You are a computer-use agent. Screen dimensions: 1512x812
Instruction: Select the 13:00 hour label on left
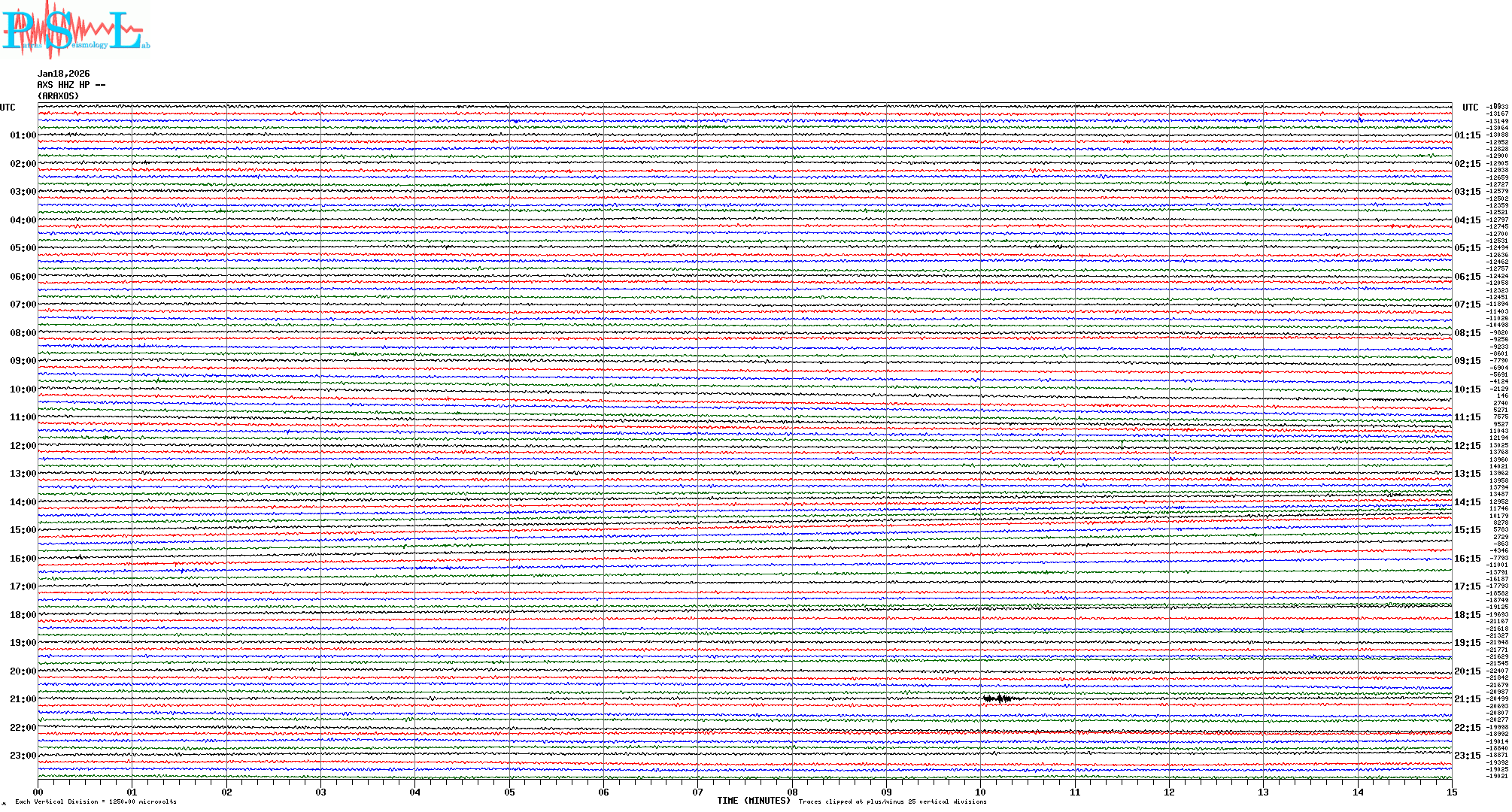pyautogui.click(x=23, y=474)
